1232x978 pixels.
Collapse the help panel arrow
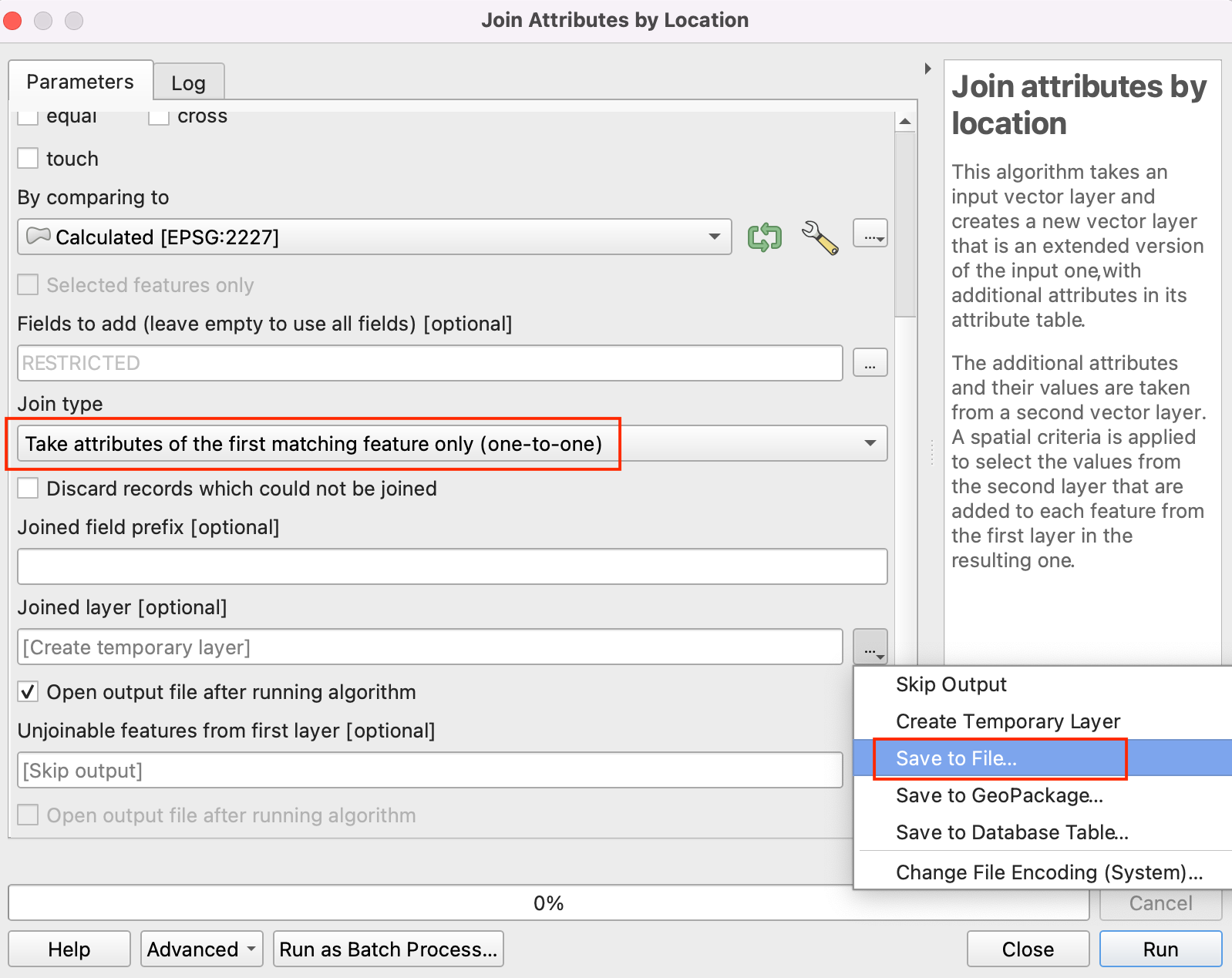(x=927, y=69)
